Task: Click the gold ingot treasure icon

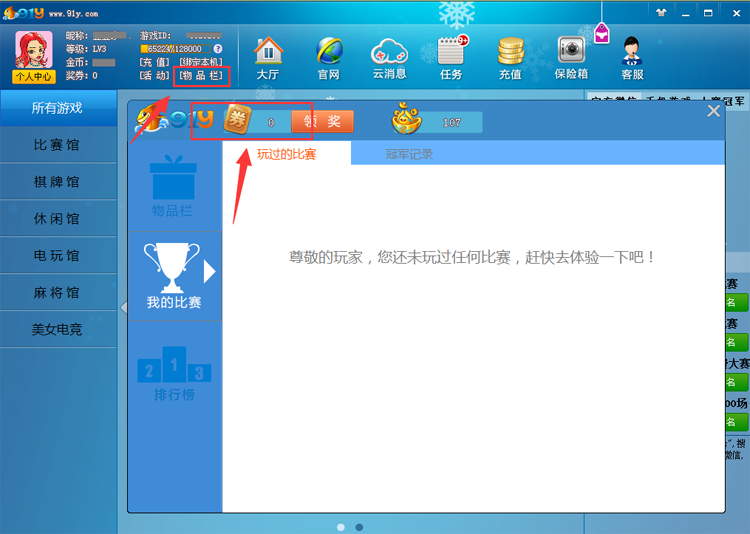Action: click(x=406, y=118)
